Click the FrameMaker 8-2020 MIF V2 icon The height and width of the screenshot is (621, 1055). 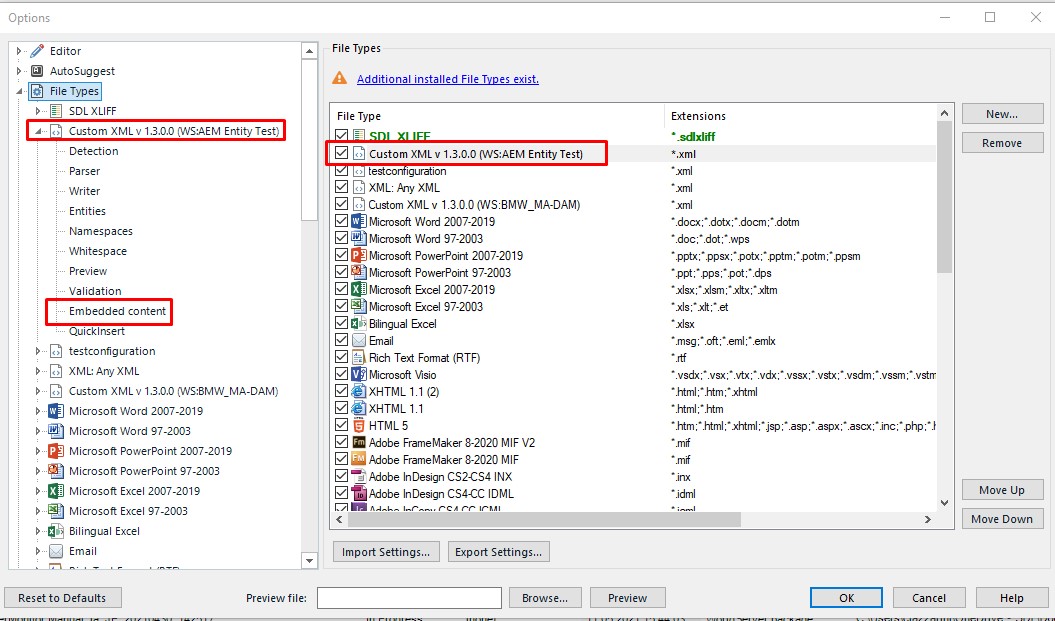359,443
